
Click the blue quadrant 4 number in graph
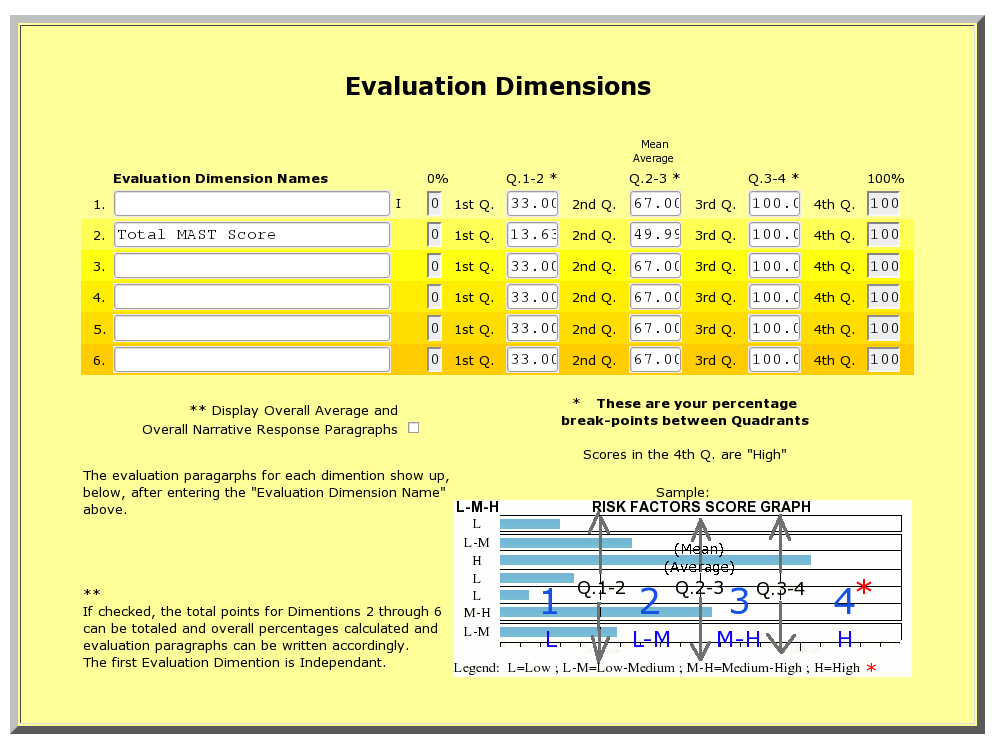coord(844,601)
